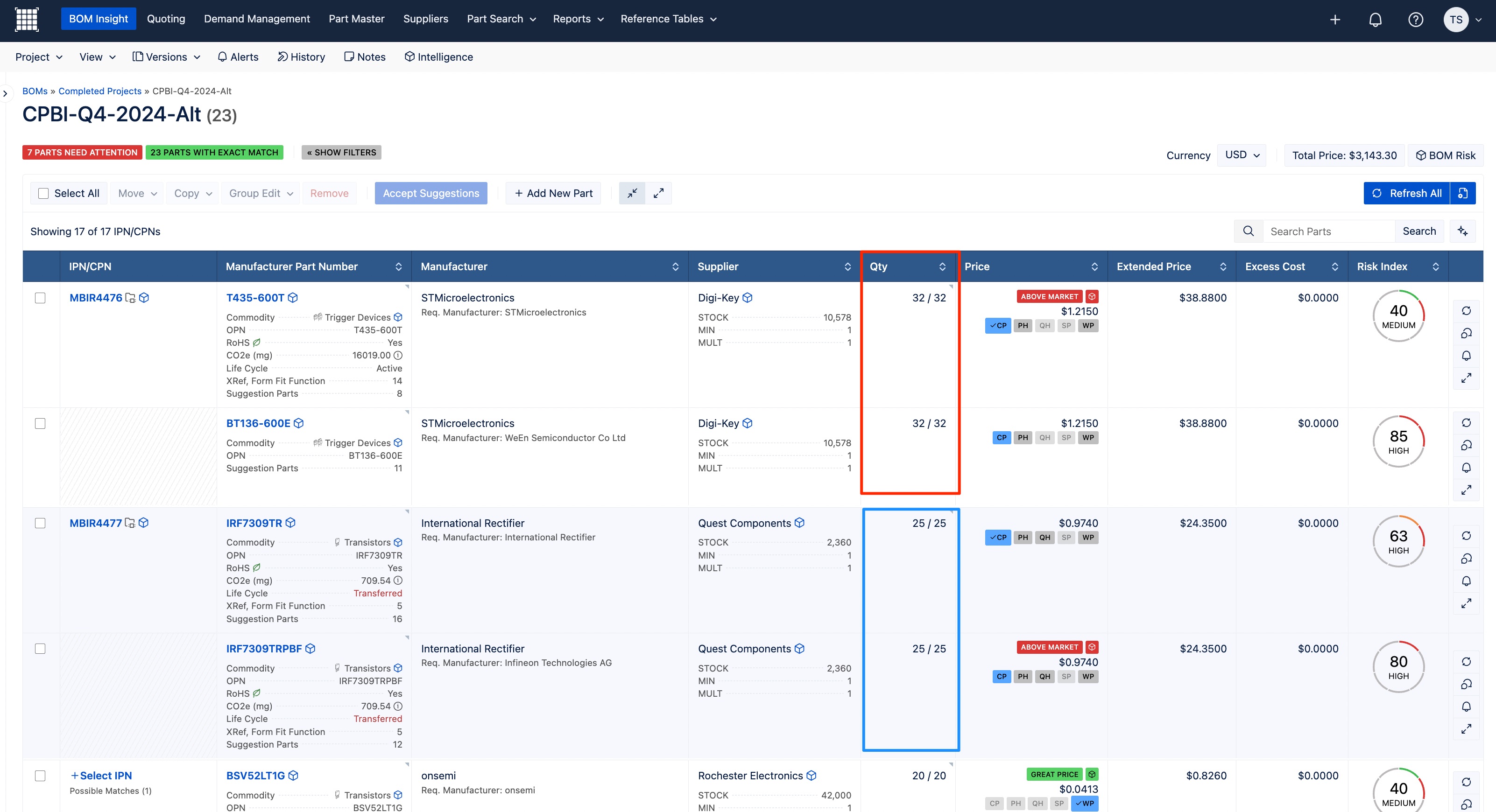This screenshot has height=812, width=1496.
Task: Click the 63 HIGH risk gauge
Action: pos(1398,541)
